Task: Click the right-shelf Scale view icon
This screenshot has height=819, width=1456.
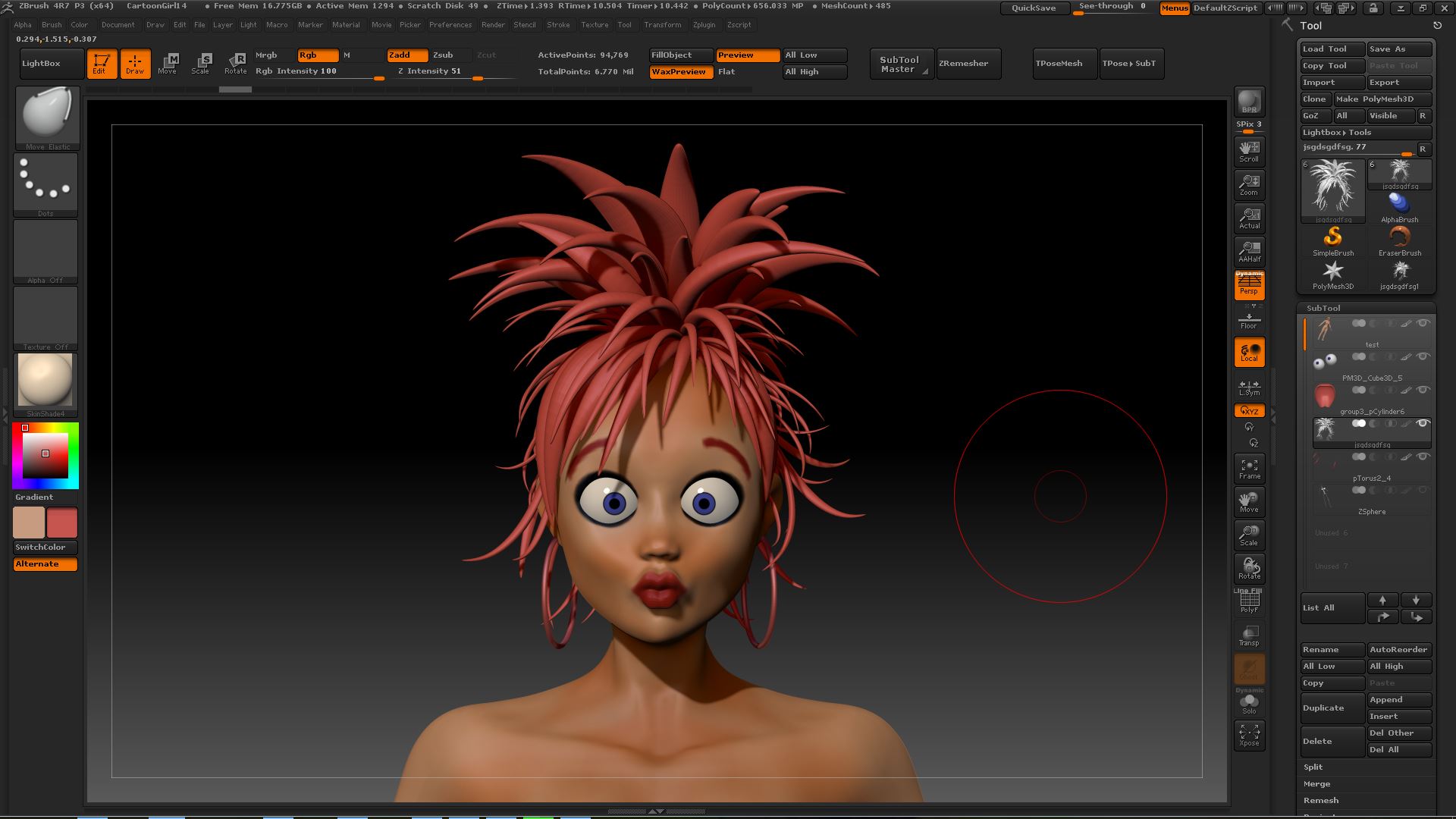Action: coord(1249,535)
